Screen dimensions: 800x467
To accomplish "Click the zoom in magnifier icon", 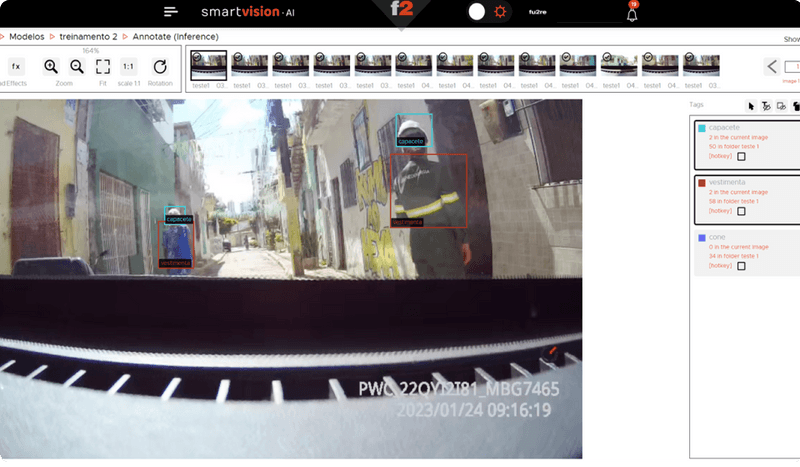I will point(51,66).
